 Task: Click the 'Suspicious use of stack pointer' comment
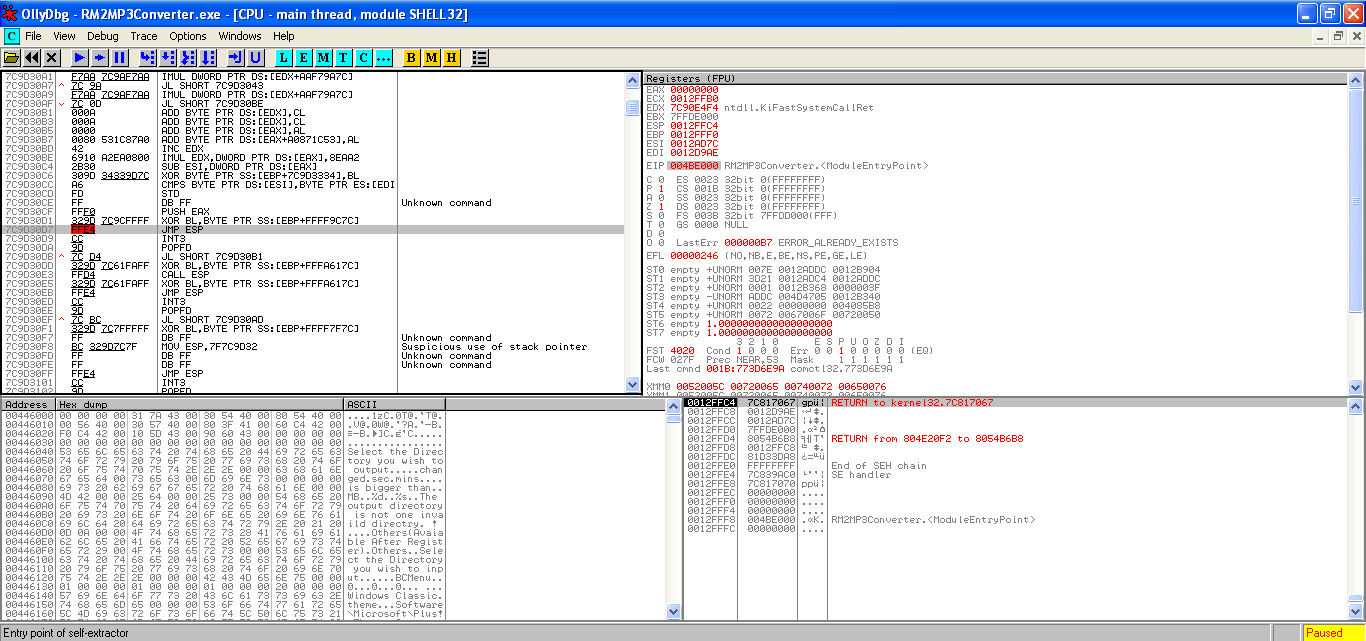click(x=494, y=347)
